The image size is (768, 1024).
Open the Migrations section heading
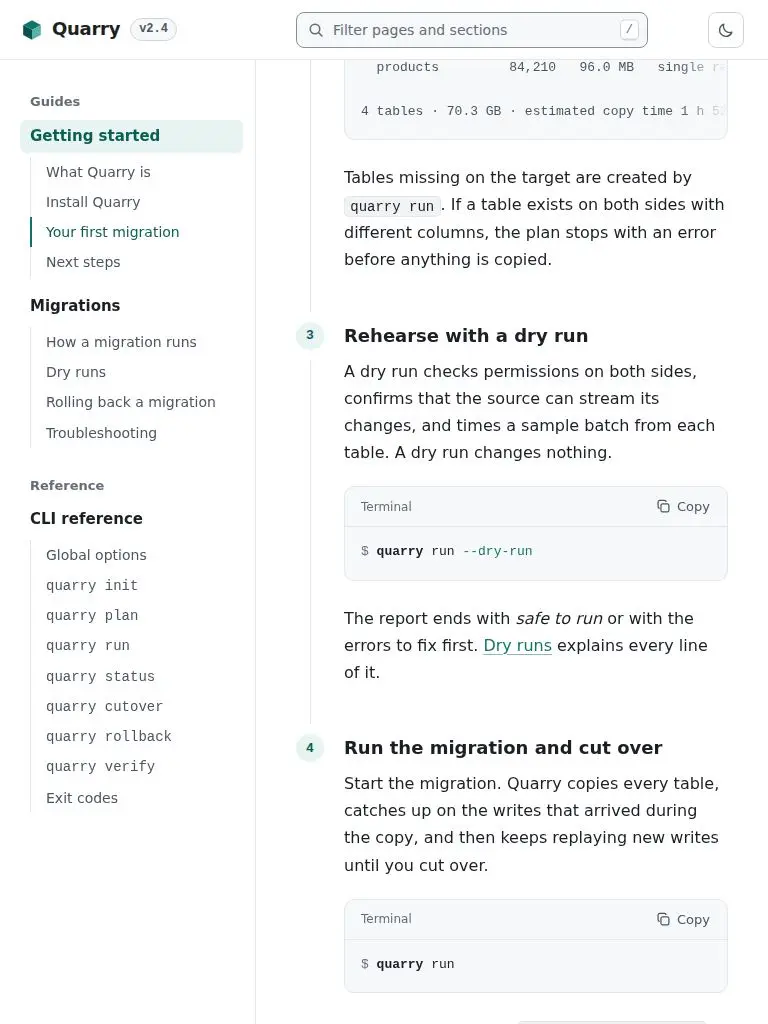pyautogui.click(x=75, y=306)
